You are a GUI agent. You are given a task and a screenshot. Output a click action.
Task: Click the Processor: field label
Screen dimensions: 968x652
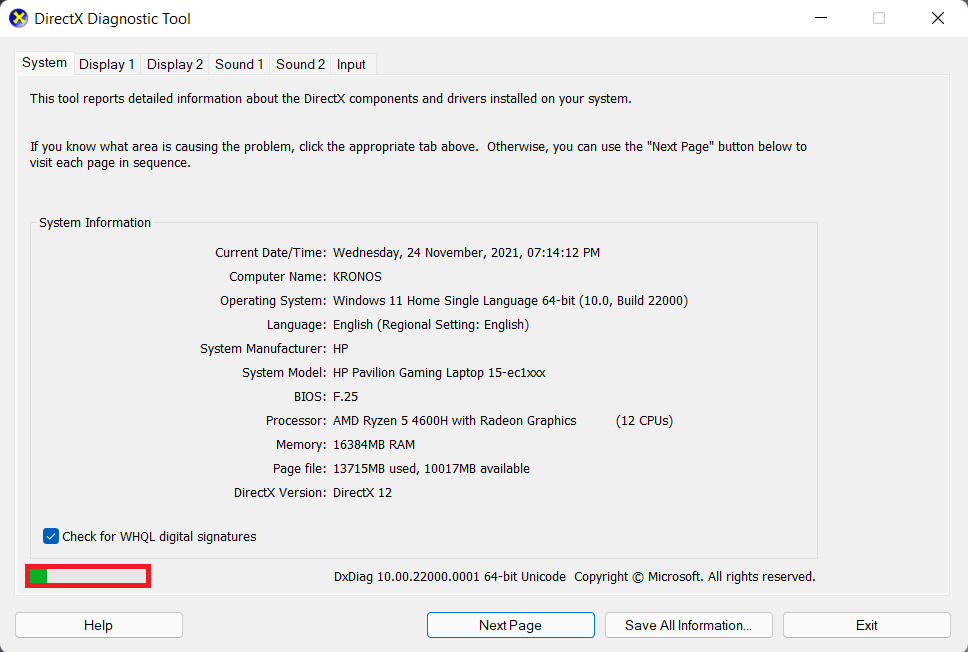(296, 420)
